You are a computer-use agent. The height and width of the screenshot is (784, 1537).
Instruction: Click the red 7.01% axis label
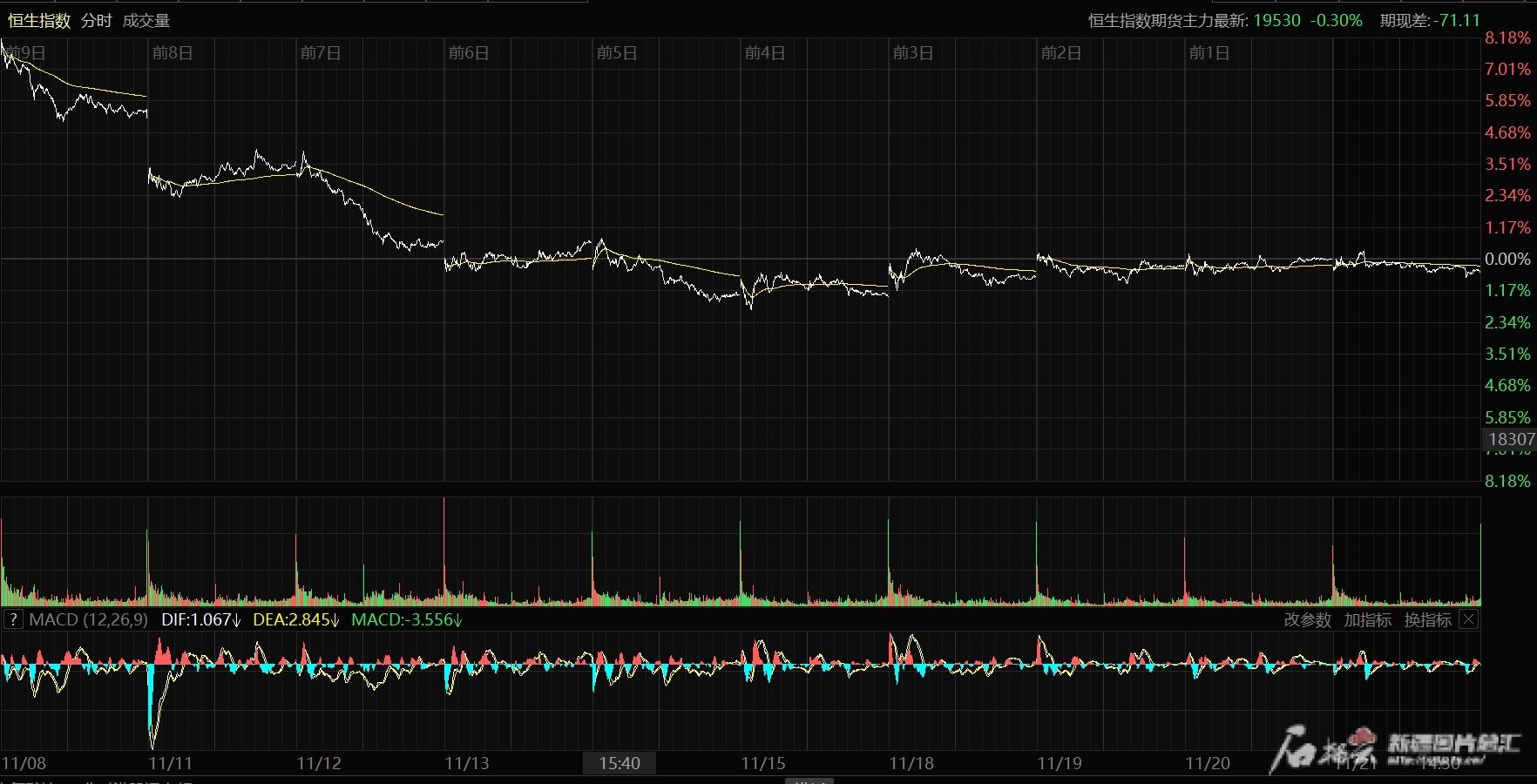pyautogui.click(x=1507, y=69)
